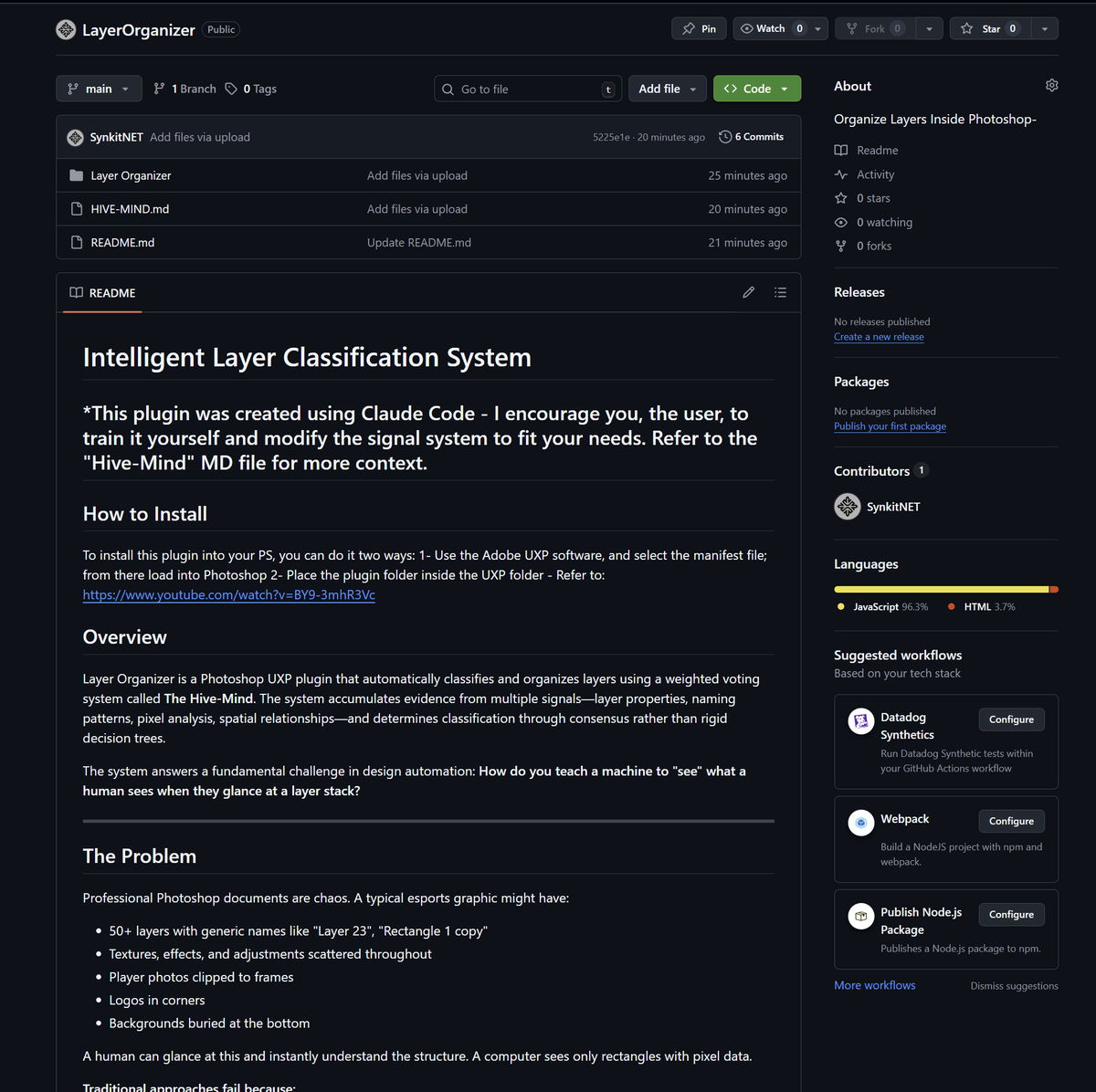Click Publish your first package link

pos(890,426)
